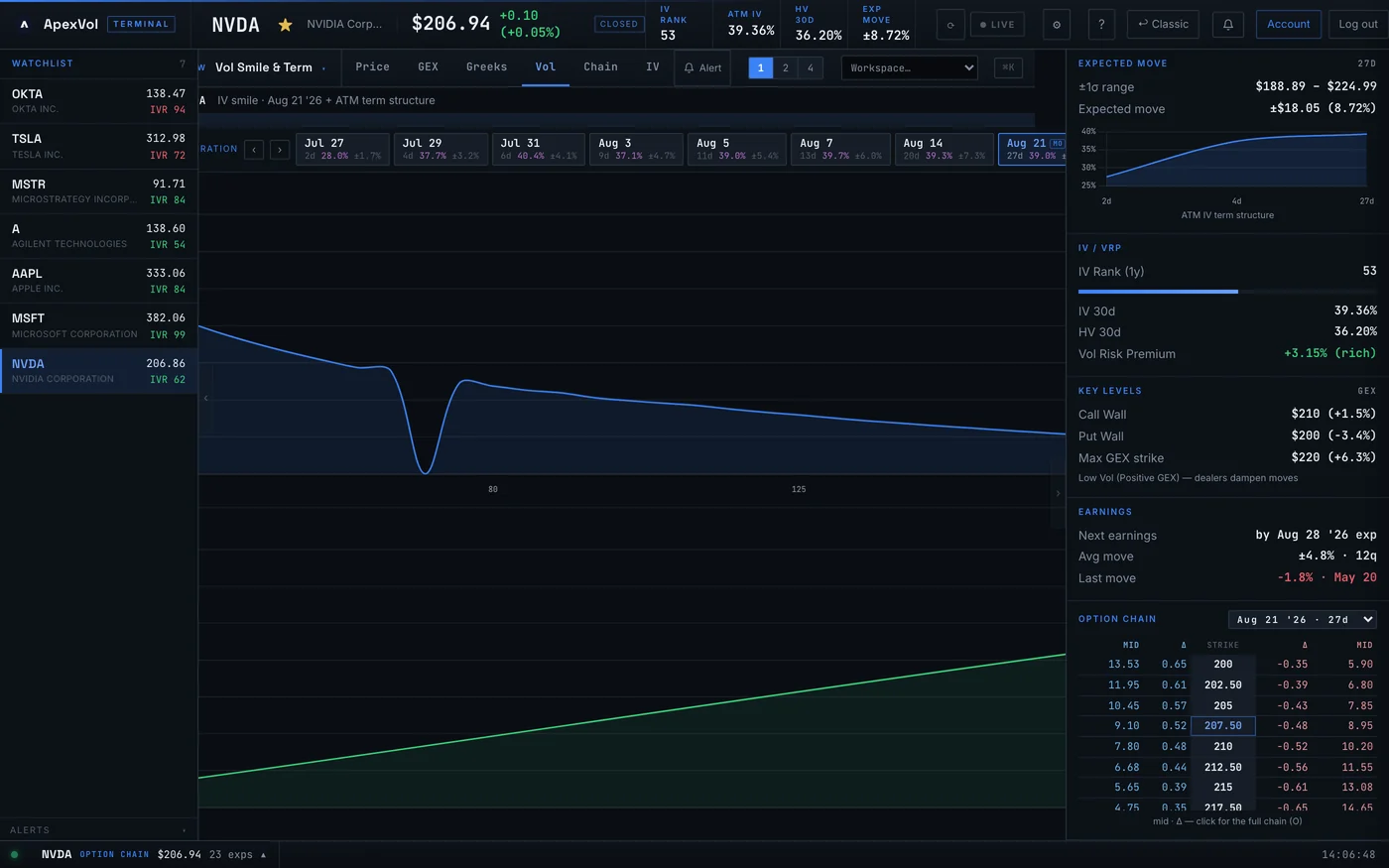Select the Jul 27 expiration
The width and height of the screenshot is (1389, 868).
(x=342, y=149)
